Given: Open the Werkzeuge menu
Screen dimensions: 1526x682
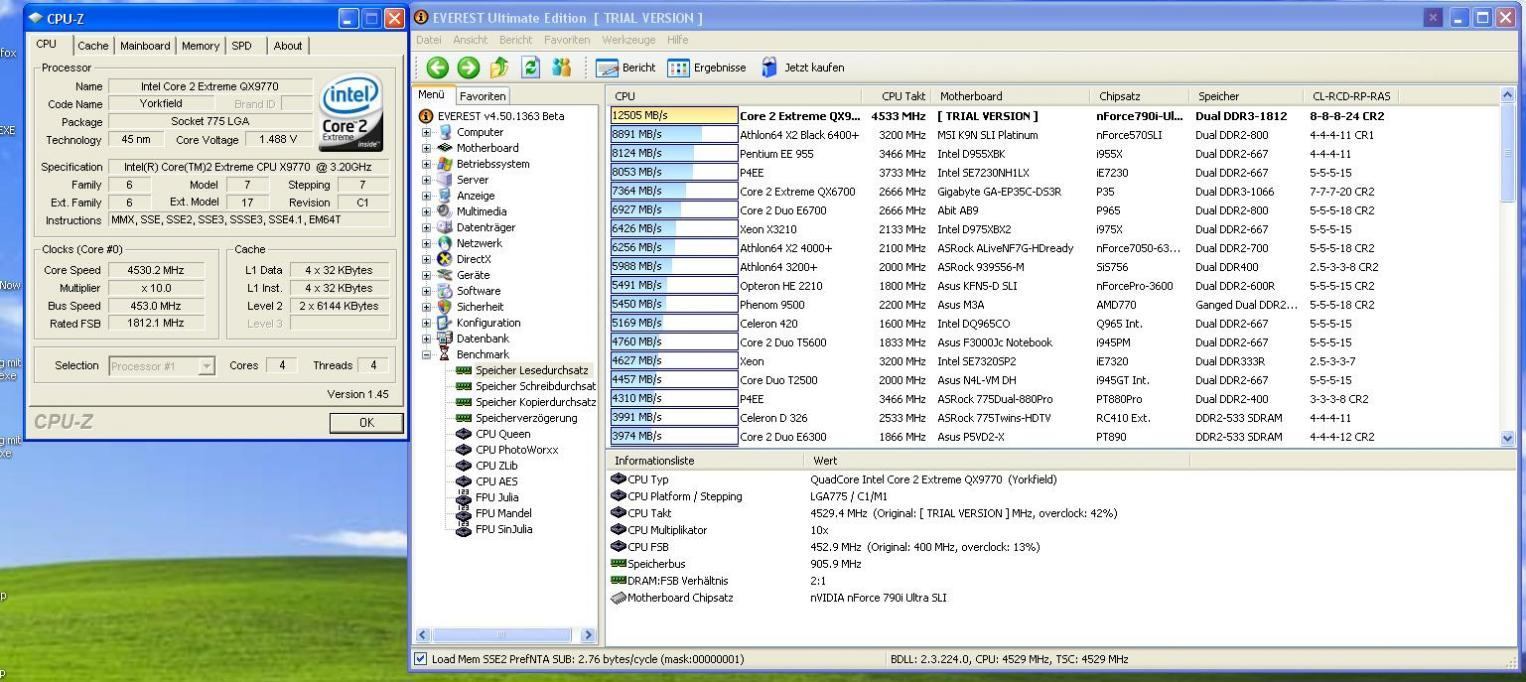Looking at the screenshot, I should pos(630,40).
